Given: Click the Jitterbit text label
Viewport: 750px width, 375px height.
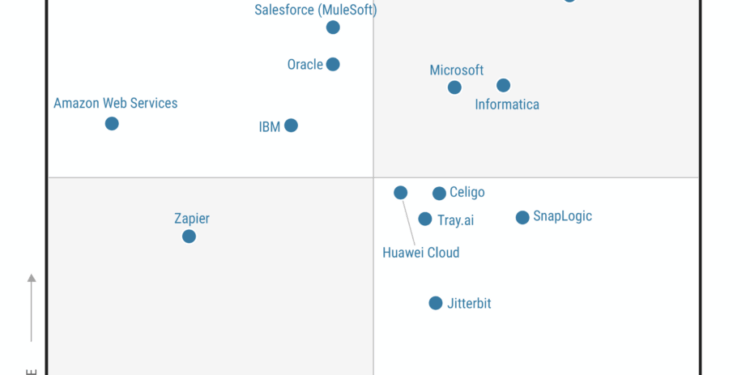Looking at the screenshot, I should click(x=469, y=303).
